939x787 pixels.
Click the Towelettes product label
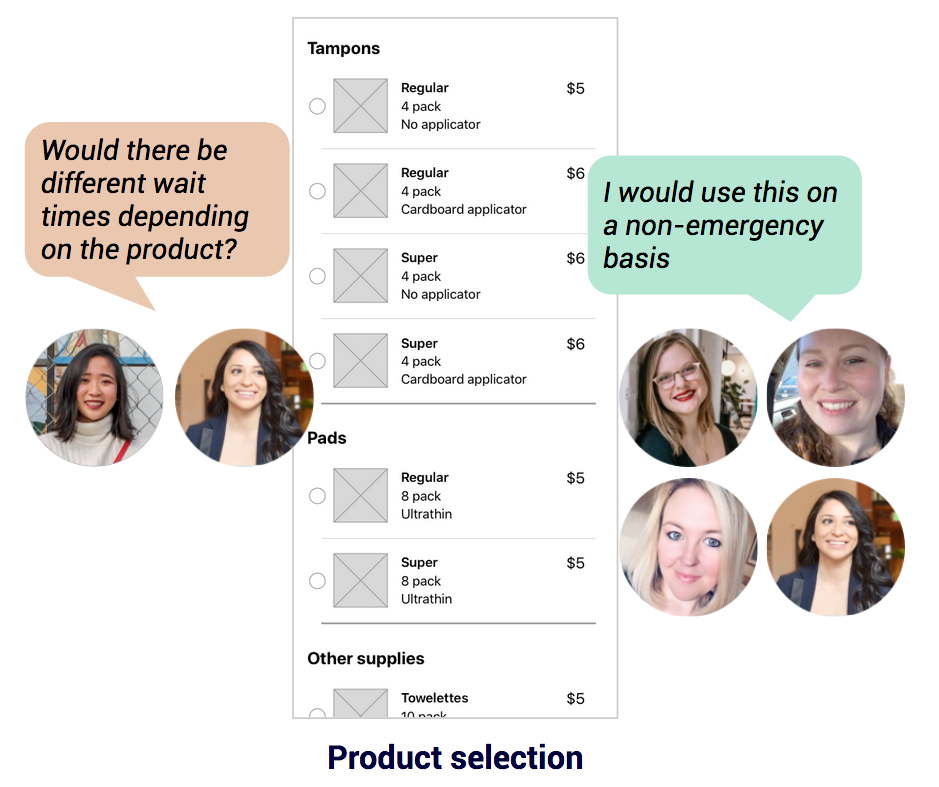(x=434, y=698)
